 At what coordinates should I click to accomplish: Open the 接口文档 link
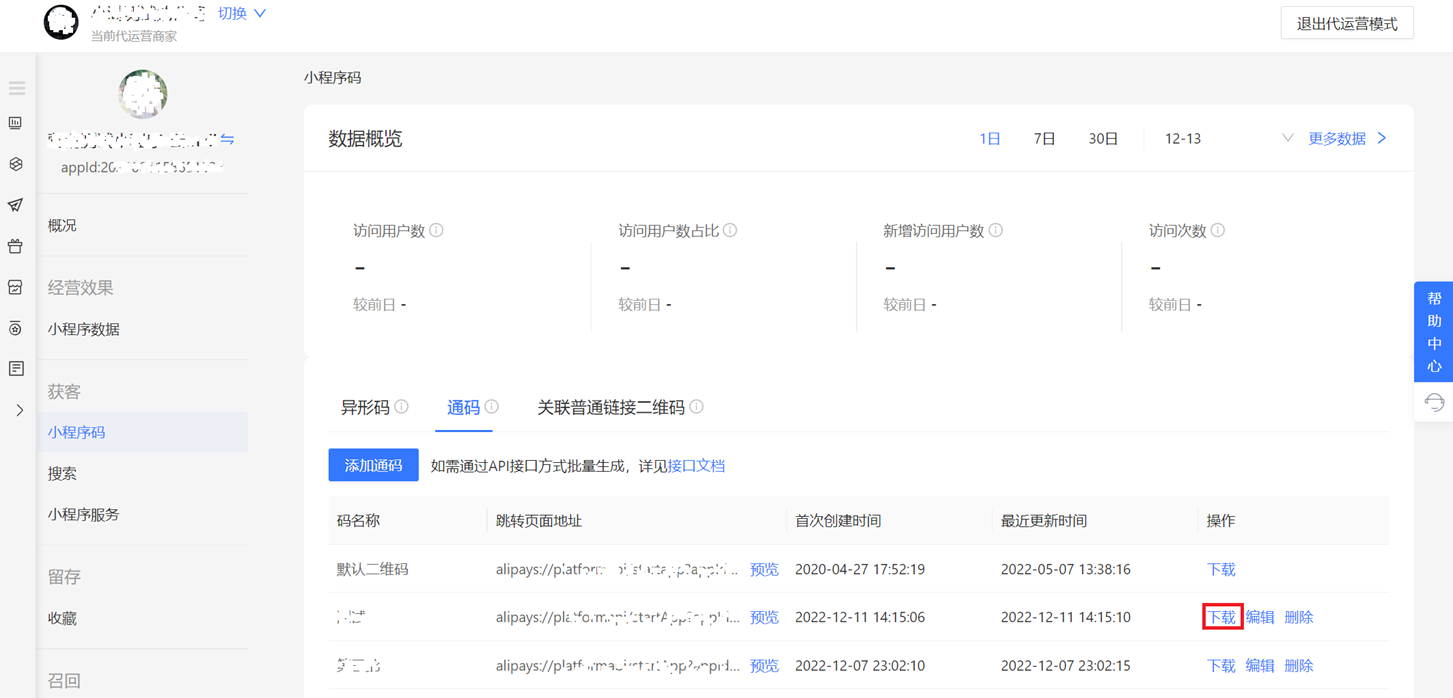click(x=696, y=466)
